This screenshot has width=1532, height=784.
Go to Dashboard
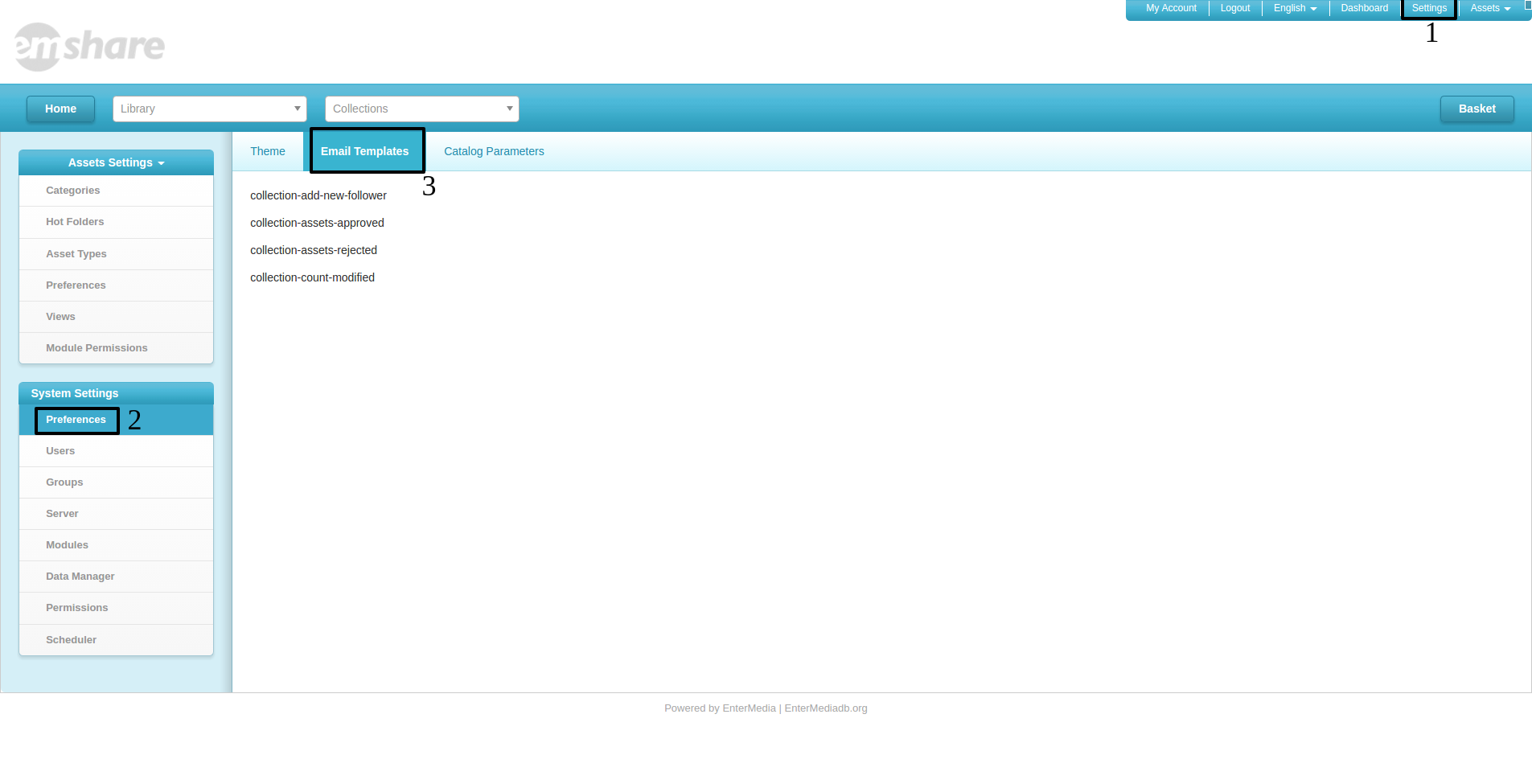click(1364, 8)
